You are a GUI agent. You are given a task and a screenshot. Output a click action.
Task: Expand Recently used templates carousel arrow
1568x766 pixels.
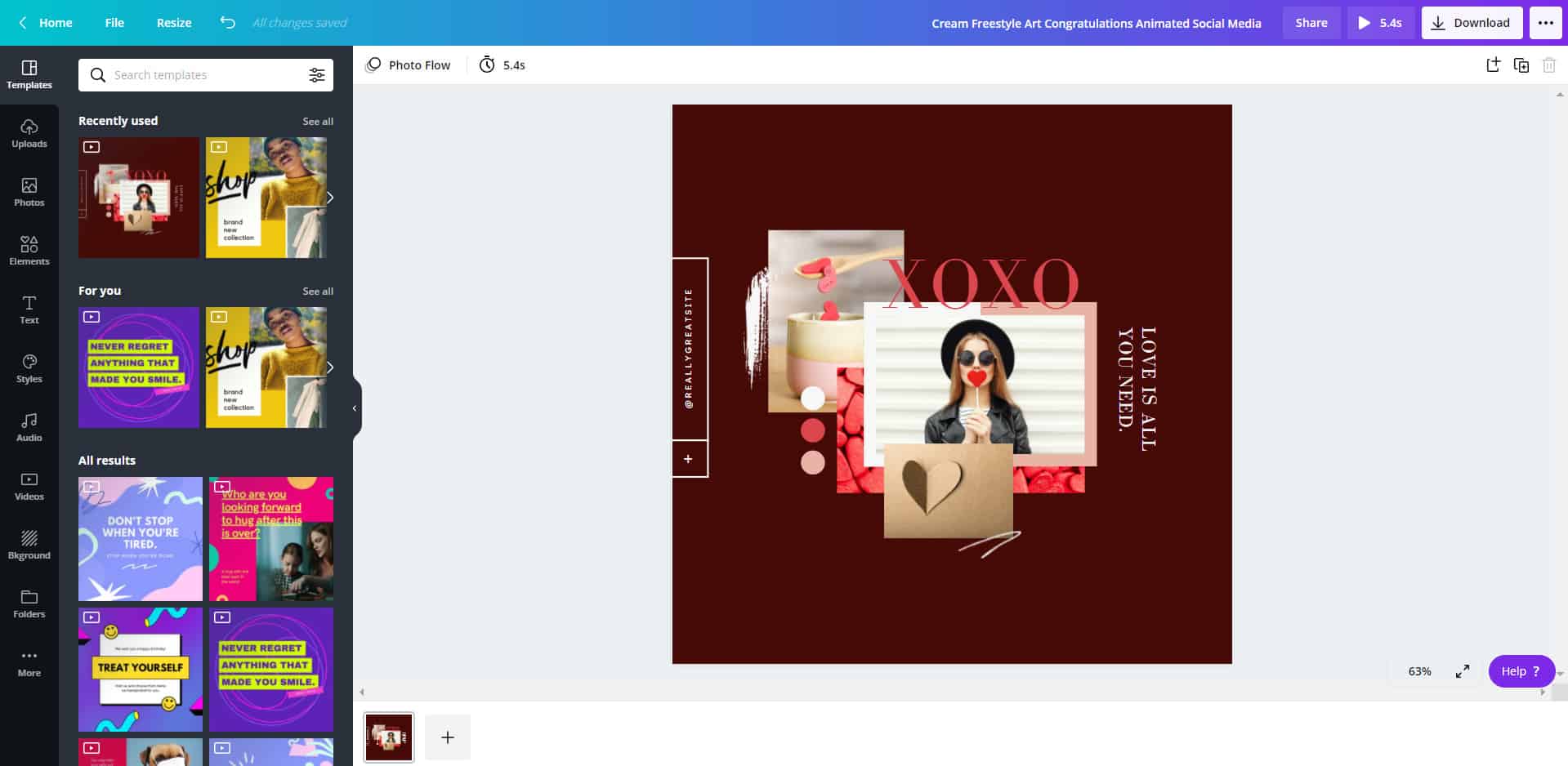tap(330, 198)
